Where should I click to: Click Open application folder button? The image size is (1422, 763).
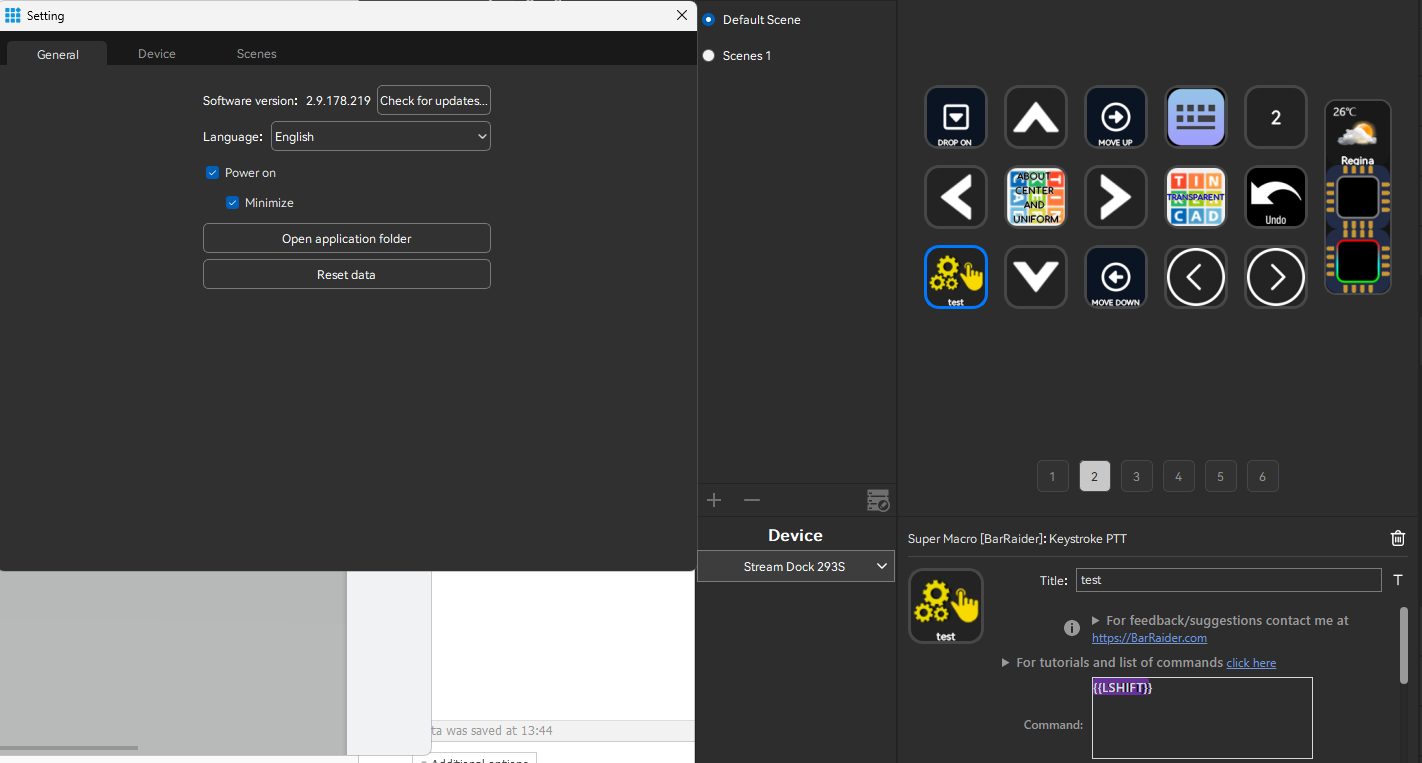point(347,238)
